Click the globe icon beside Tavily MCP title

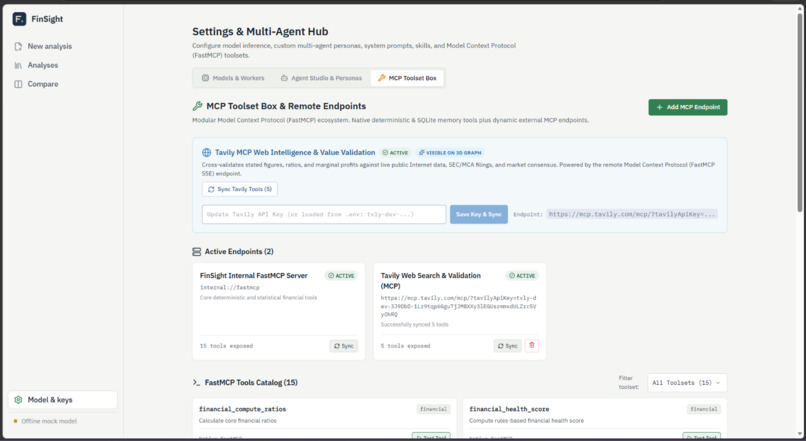(x=207, y=153)
